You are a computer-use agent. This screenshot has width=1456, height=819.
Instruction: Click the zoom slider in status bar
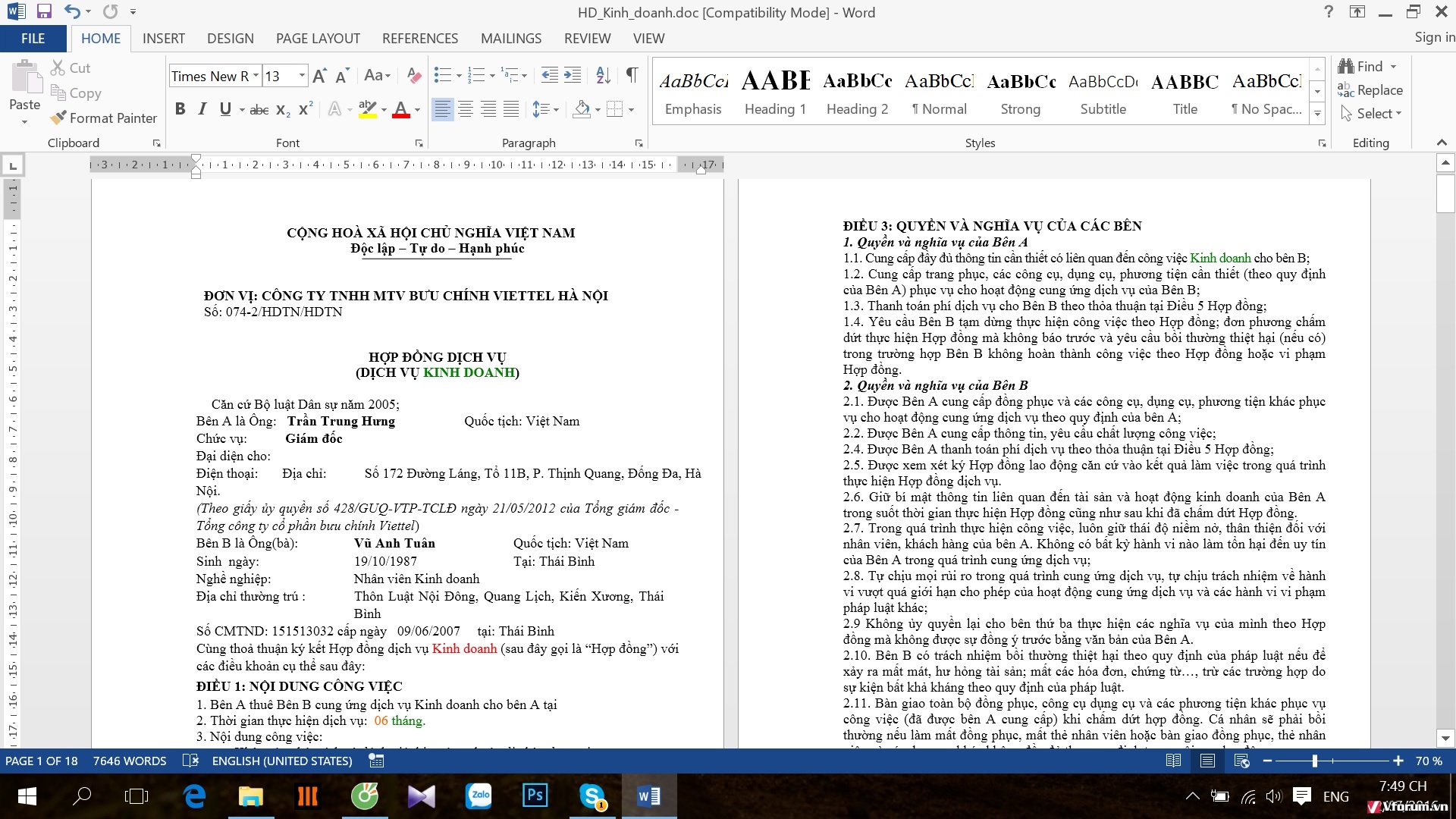1315,761
